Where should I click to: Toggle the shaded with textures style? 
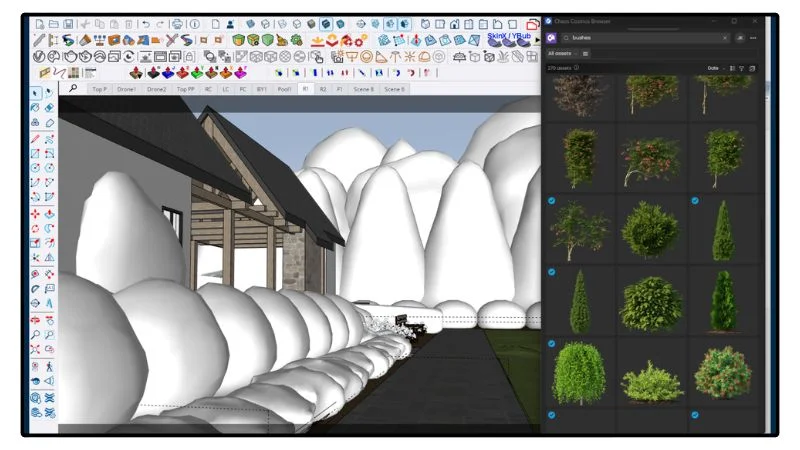(326, 24)
